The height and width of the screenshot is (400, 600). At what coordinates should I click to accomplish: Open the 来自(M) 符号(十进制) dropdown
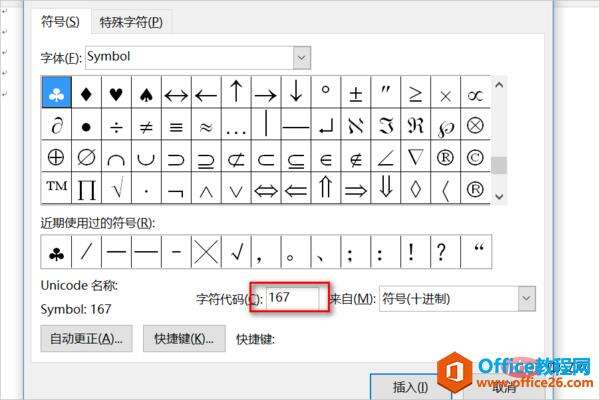pos(527,299)
